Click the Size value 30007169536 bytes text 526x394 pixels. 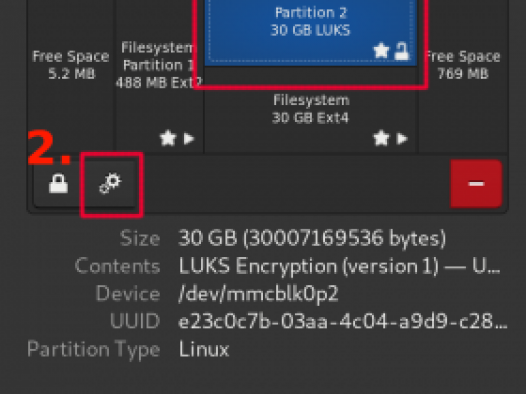click(x=312, y=238)
